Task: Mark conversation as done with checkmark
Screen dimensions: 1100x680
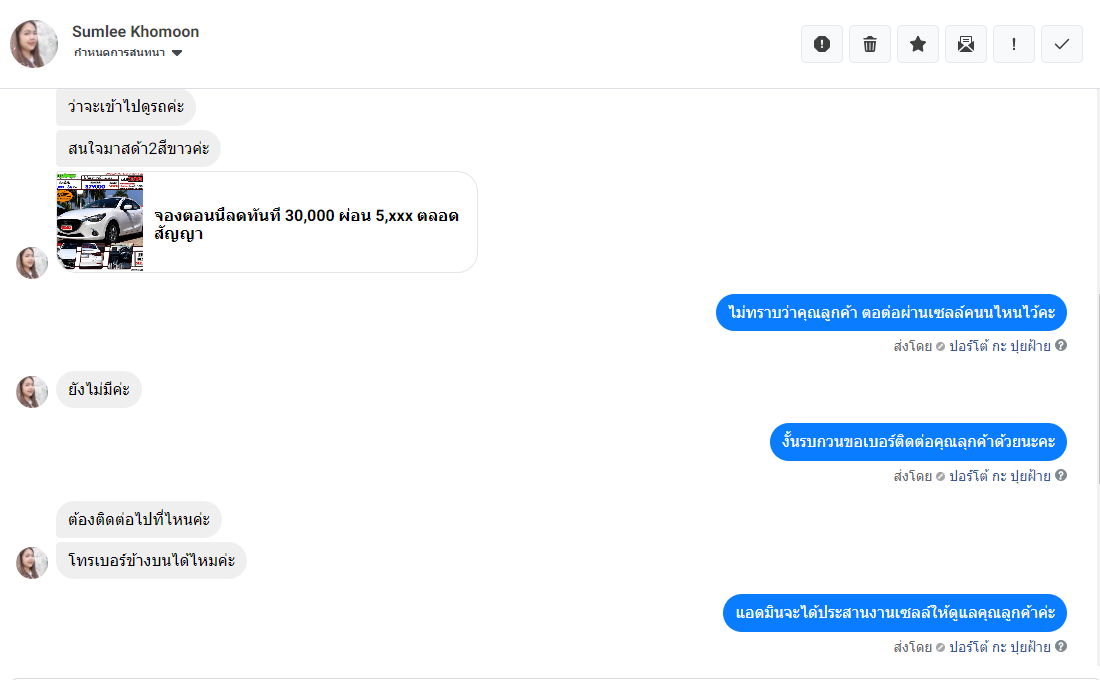Action: click(1062, 44)
